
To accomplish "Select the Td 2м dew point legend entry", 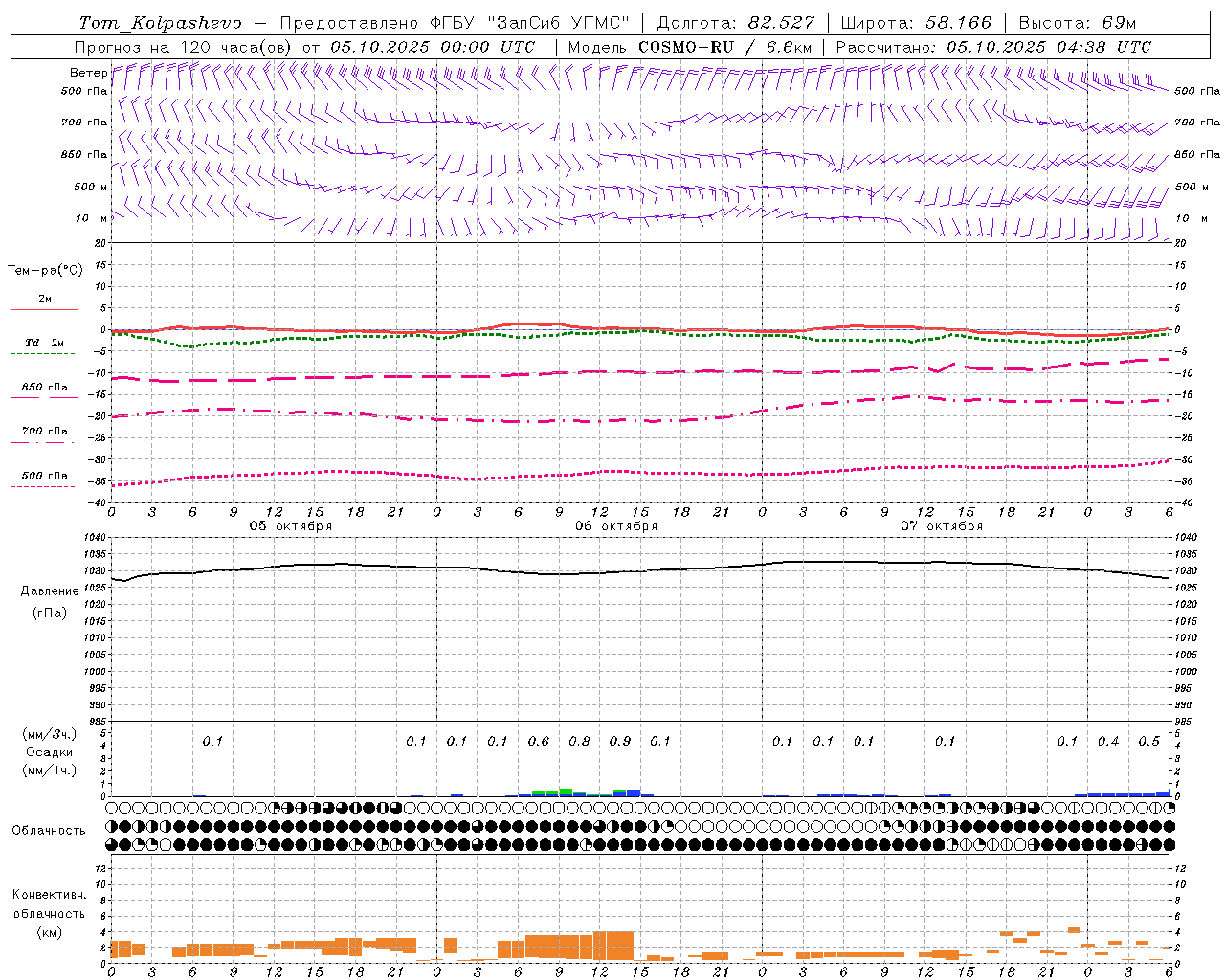I will (44, 346).
